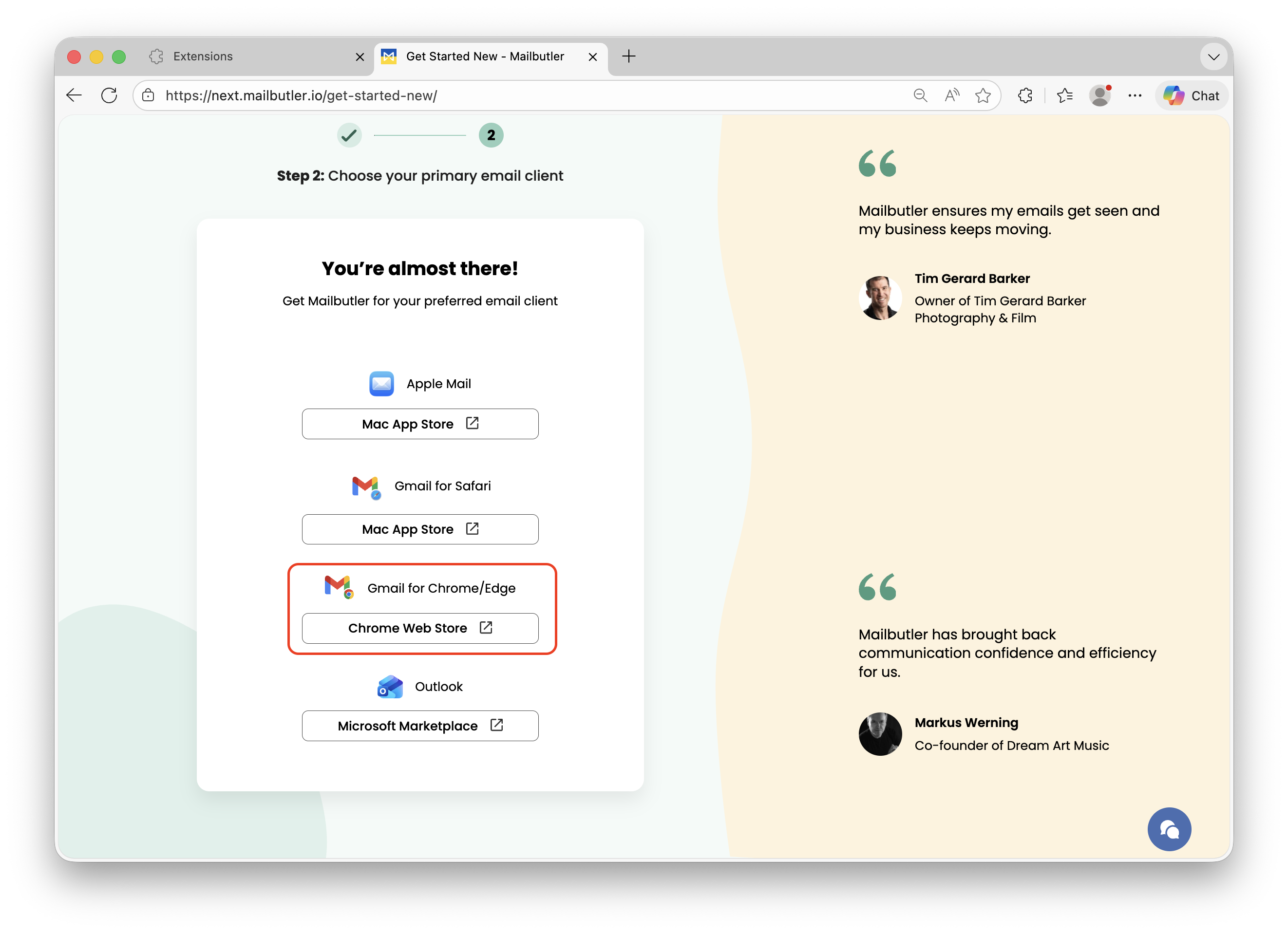The width and height of the screenshot is (1288, 934).
Task: Click "Step 2: Choose your primary email client"
Action: coord(420,176)
